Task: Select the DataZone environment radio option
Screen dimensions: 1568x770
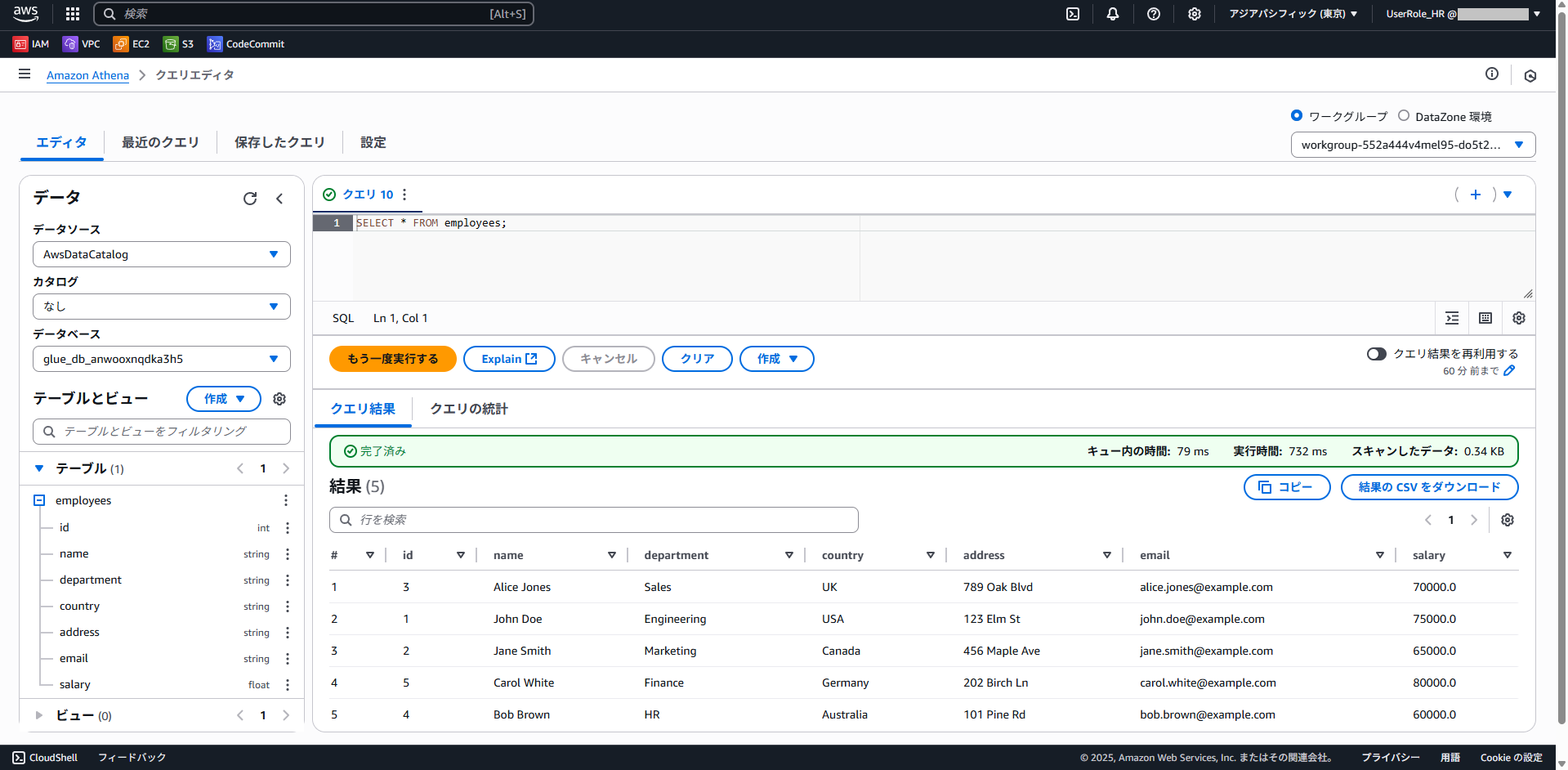Action: (1404, 116)
